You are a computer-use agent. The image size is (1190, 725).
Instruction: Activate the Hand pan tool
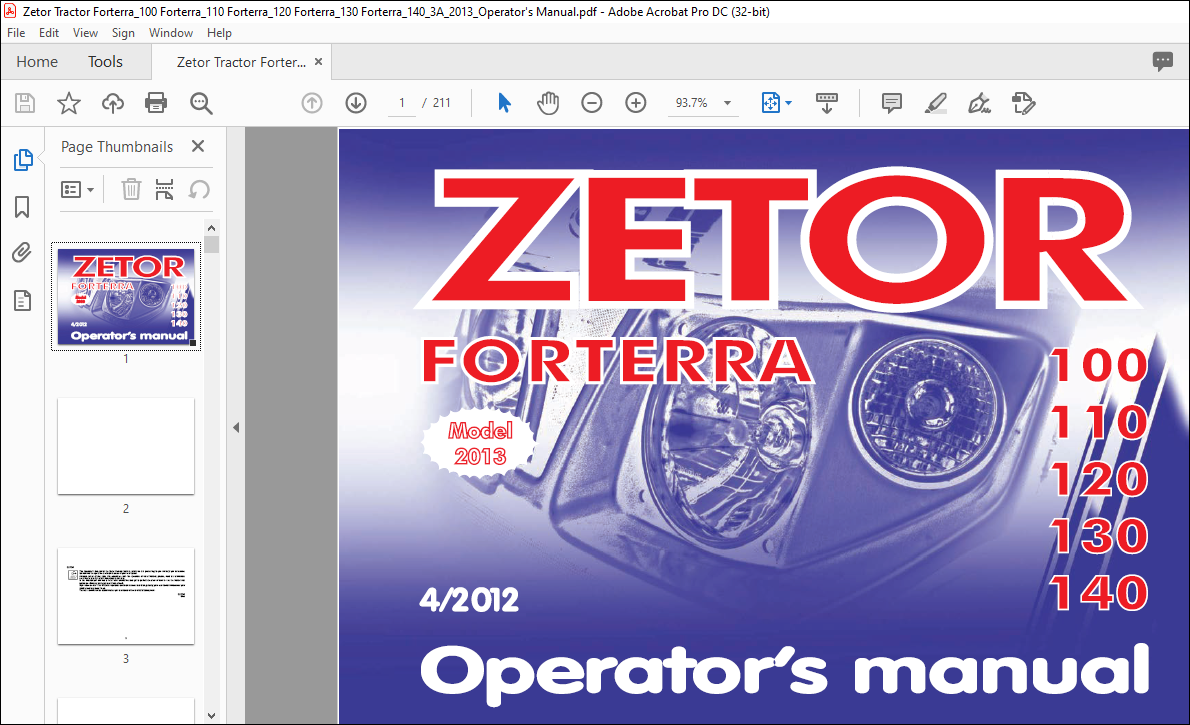[x=547, y=102]
